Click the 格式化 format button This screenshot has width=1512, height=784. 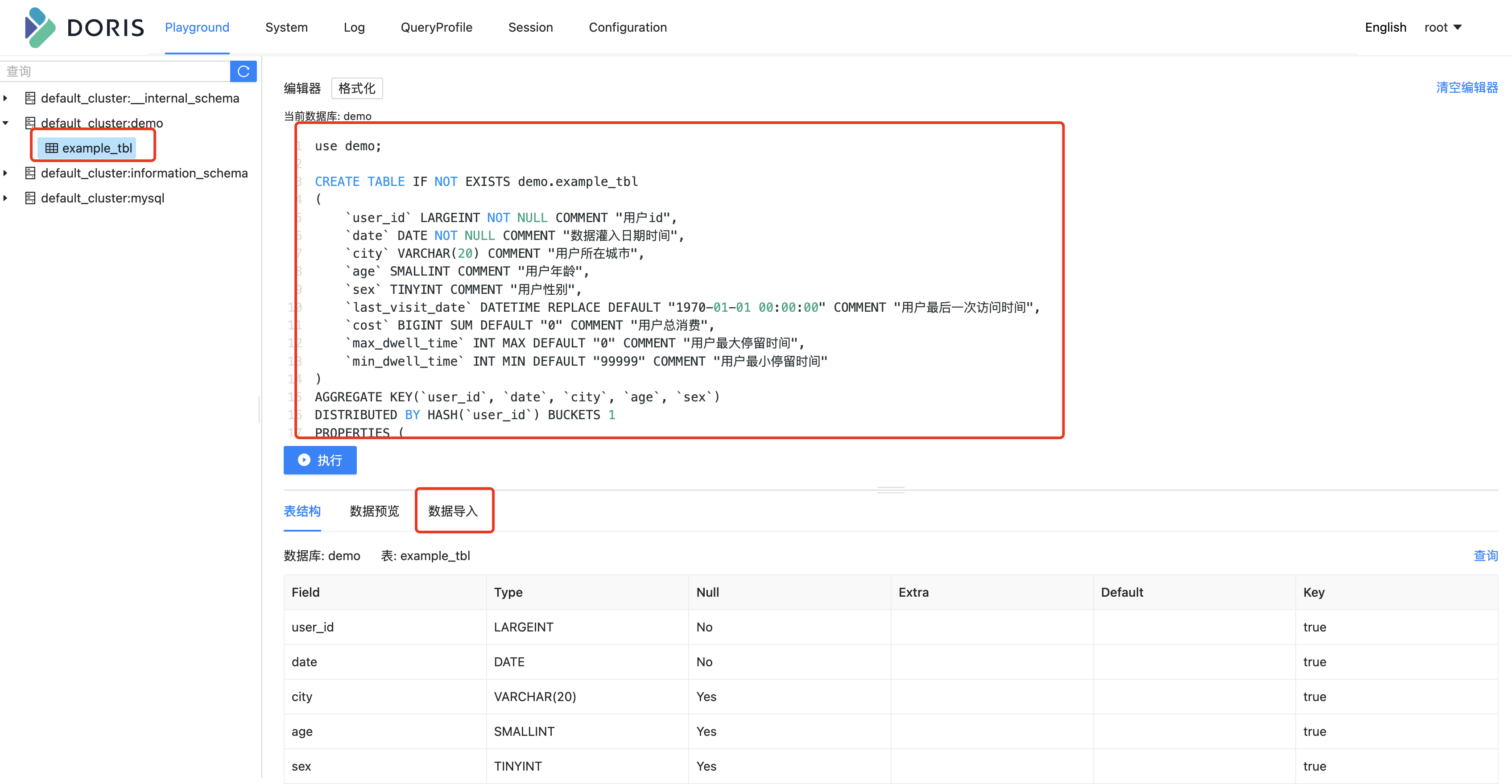pyautogui.click(x=357, y=89)
